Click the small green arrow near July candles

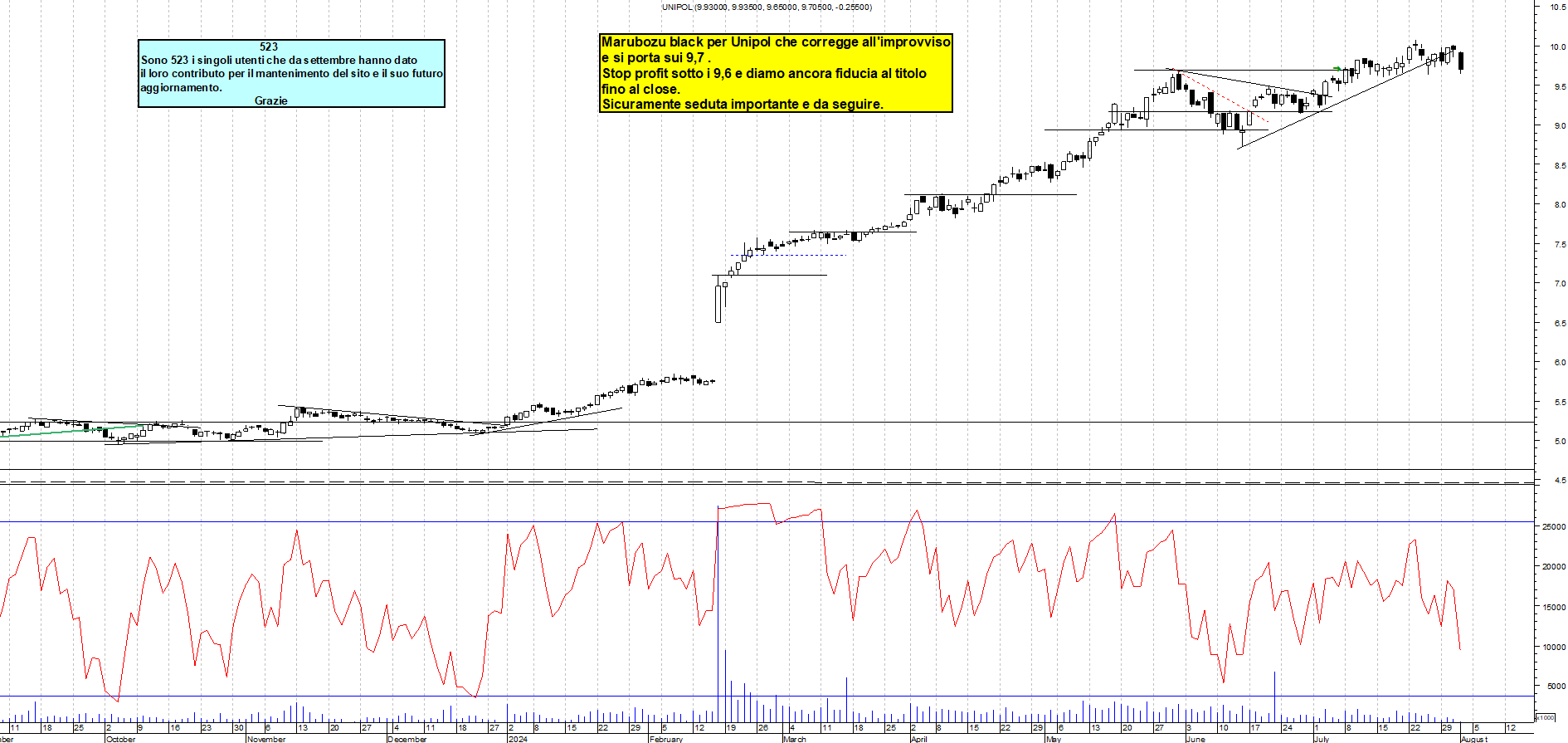pyautogui.click(x=1337, y=68)
